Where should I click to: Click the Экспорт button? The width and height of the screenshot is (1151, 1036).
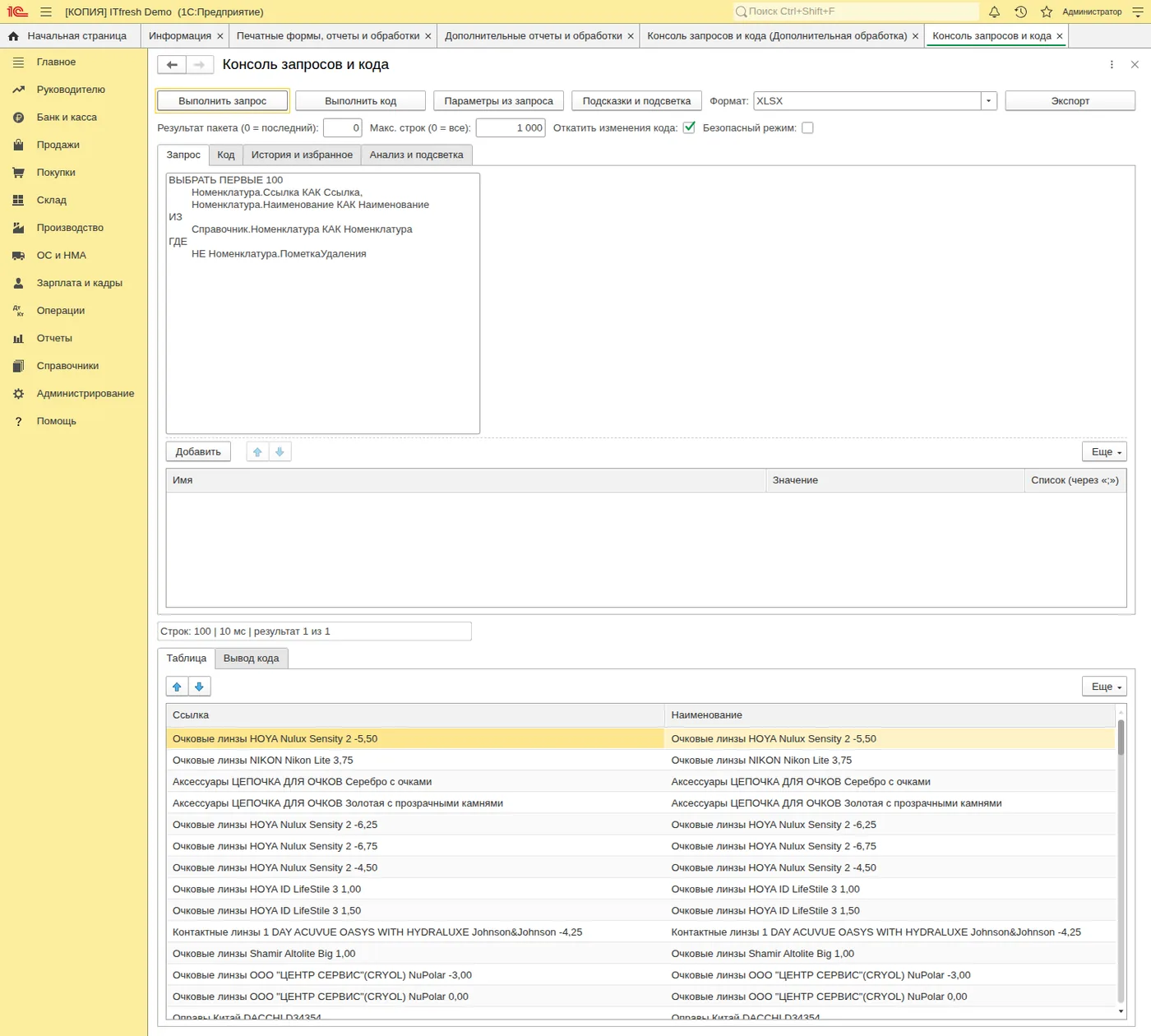point(1070,101)
